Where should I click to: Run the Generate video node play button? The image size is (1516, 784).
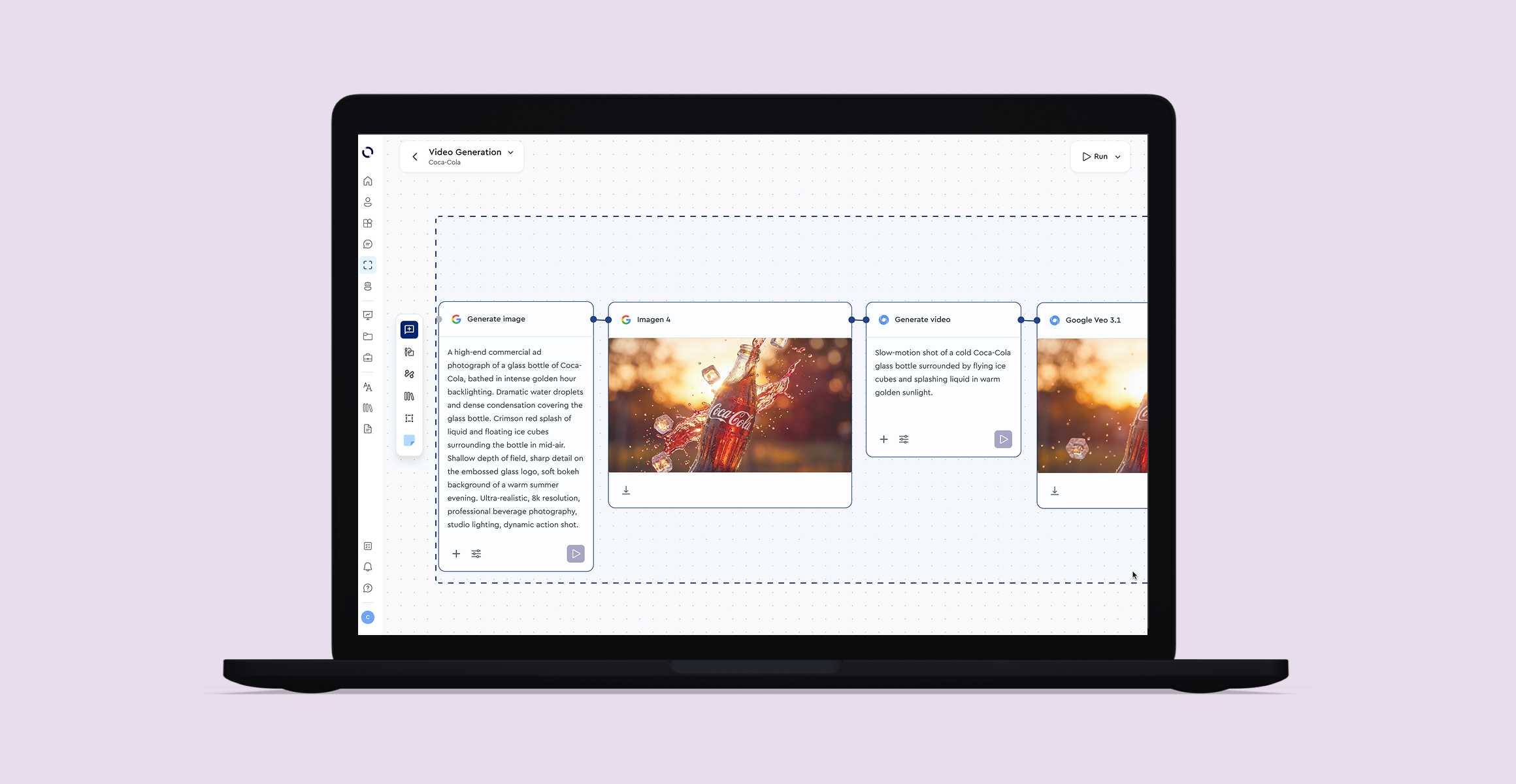pyautogui.click(x=1003, y=440)
